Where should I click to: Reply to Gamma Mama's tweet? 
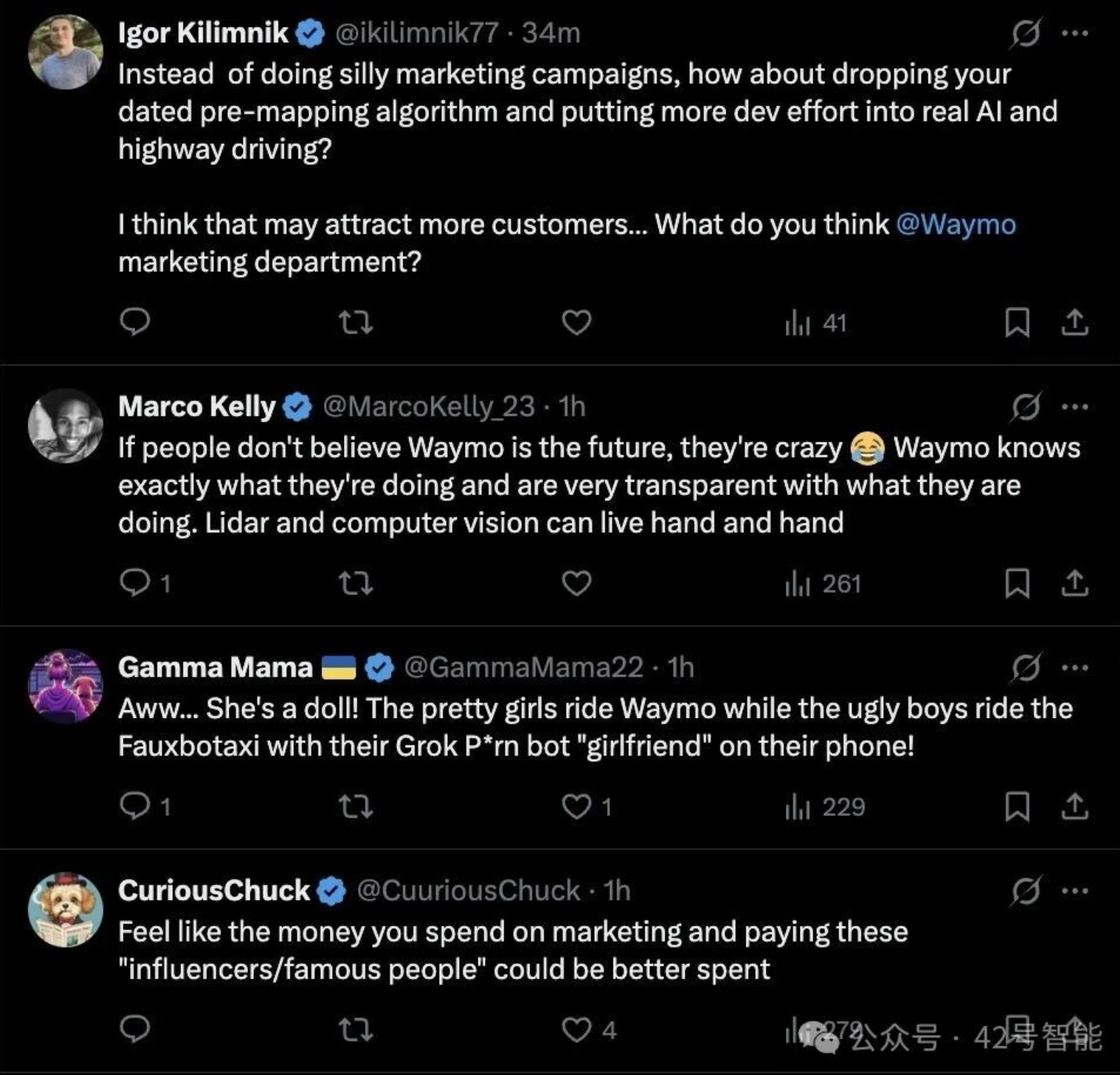tap(134, 807)
